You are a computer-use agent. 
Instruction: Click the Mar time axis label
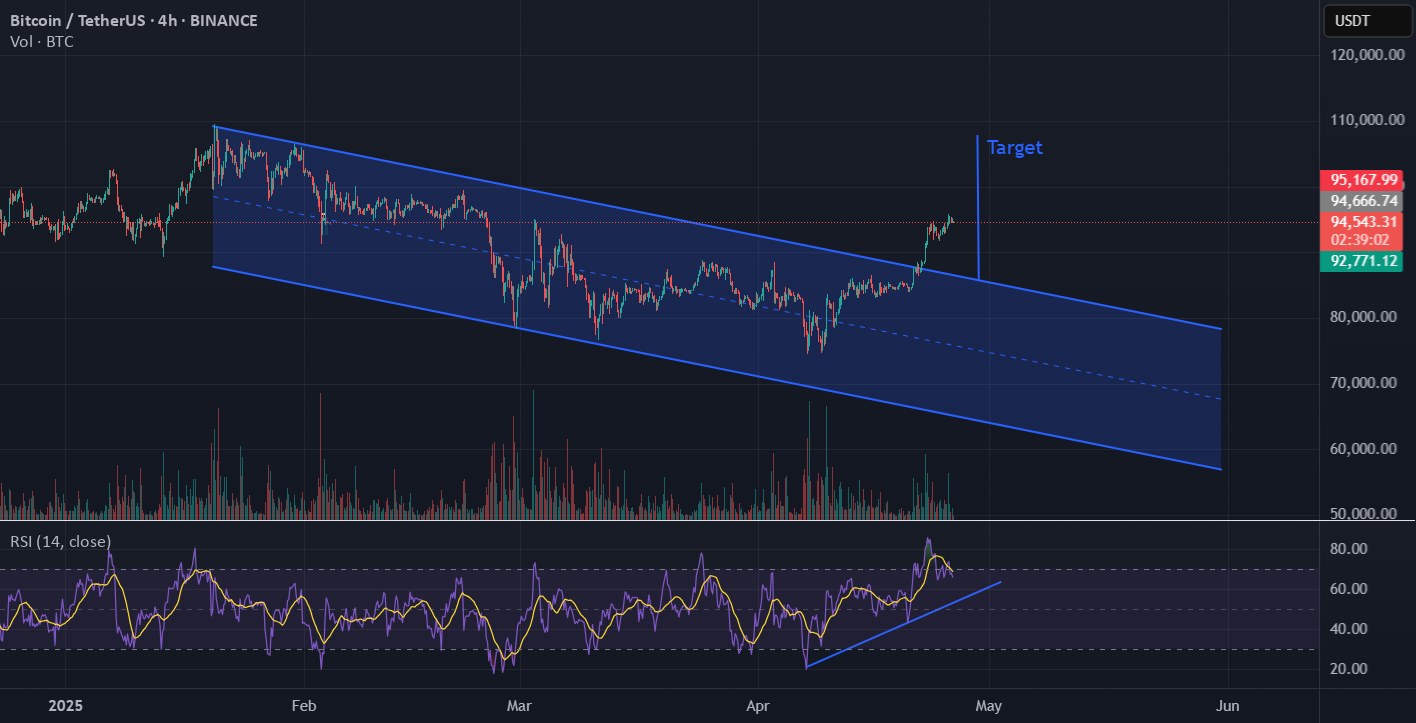(520, 706)
